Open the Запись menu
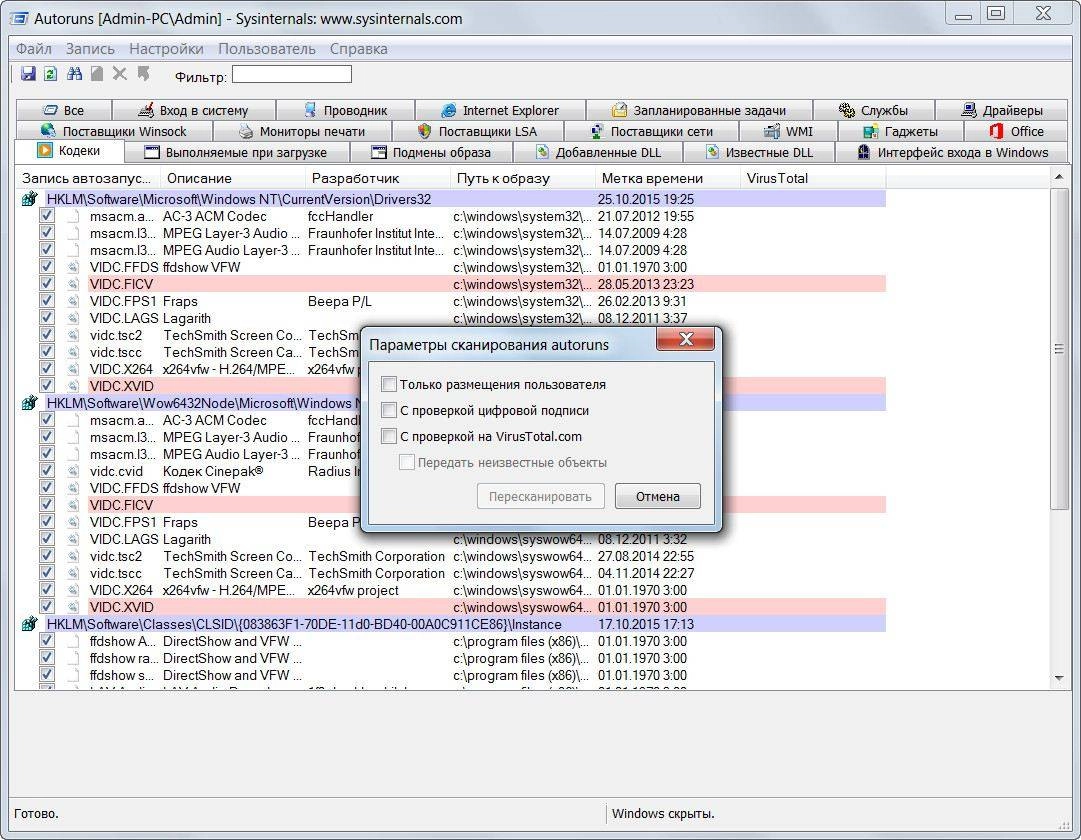 pyautogui.click(x=90, y=49)
